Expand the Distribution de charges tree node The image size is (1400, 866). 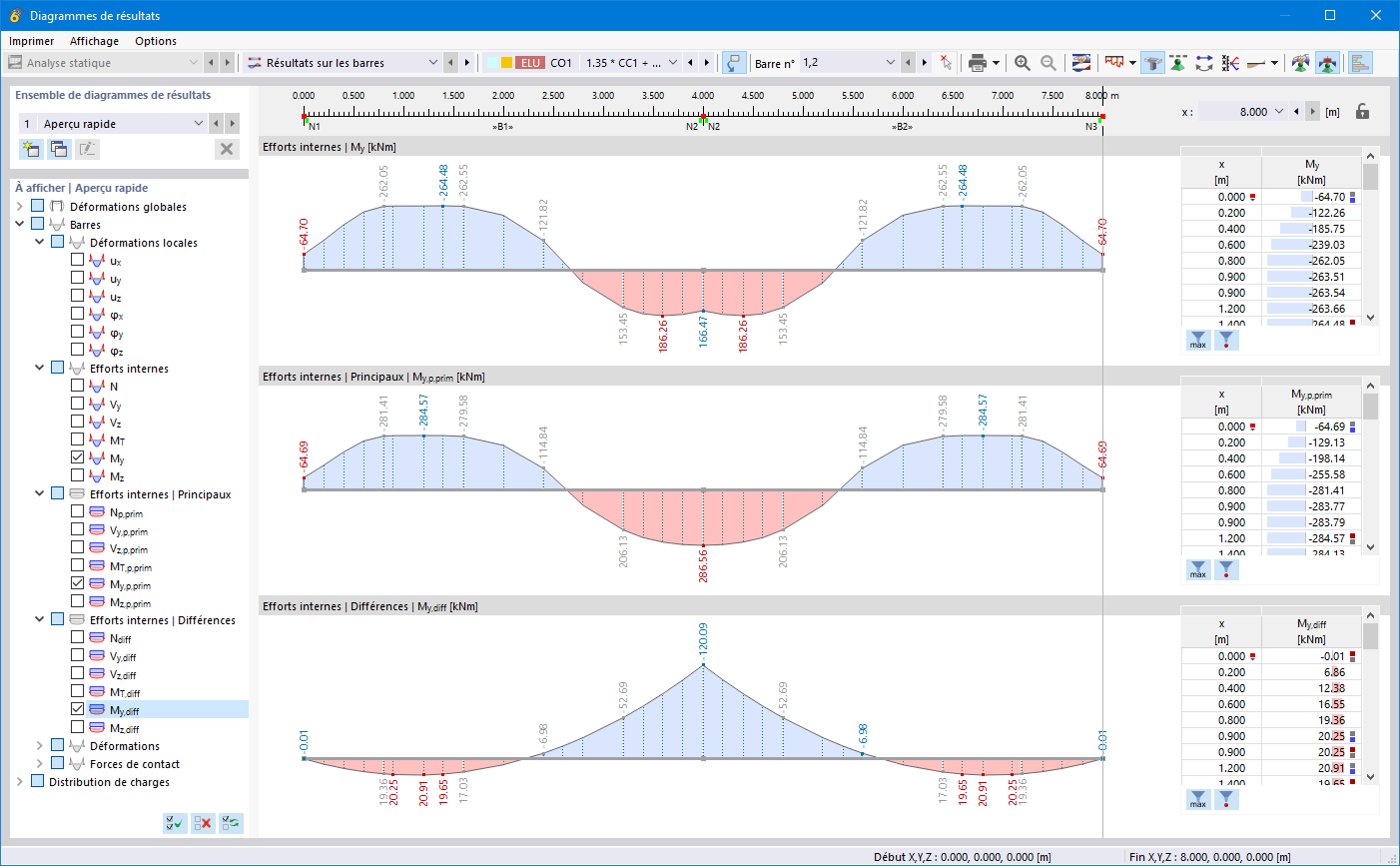click(x=20, y=781)
